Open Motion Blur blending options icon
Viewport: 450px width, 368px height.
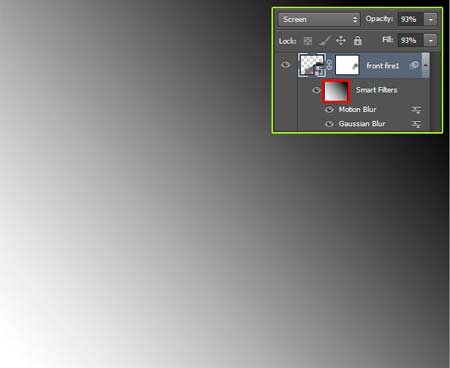416,110
